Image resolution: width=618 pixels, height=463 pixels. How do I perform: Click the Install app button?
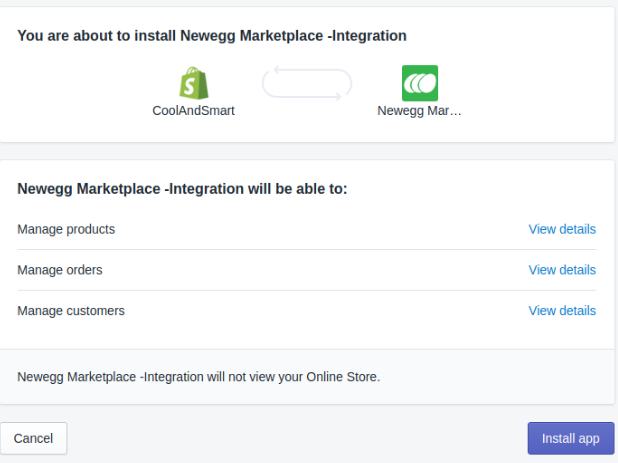point(571,438)
